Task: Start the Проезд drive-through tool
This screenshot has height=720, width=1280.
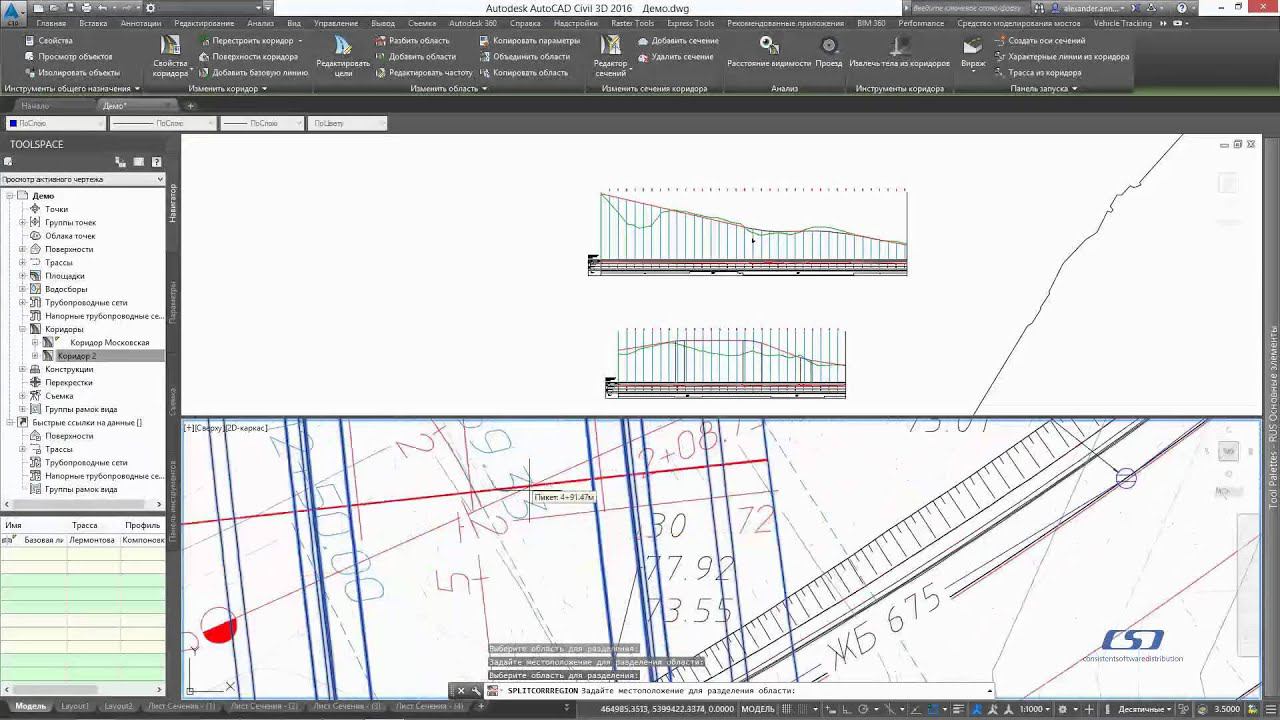Action: click(x=829, y=52)
